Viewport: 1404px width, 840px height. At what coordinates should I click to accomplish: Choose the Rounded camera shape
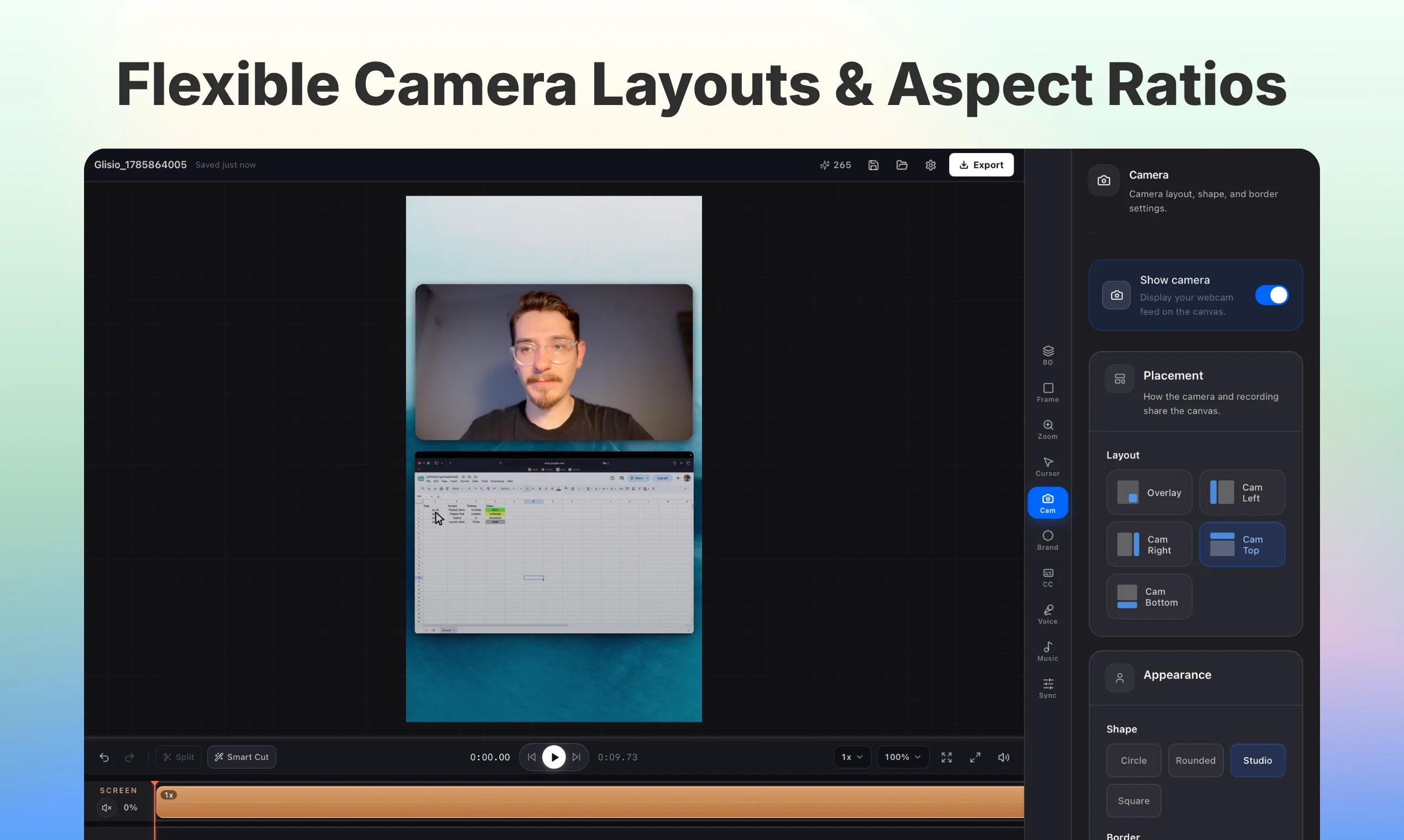(1195, 760)
